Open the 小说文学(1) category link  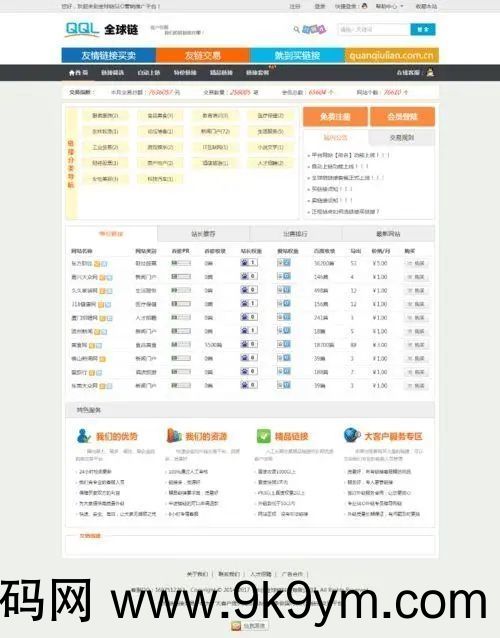[271, 147]
